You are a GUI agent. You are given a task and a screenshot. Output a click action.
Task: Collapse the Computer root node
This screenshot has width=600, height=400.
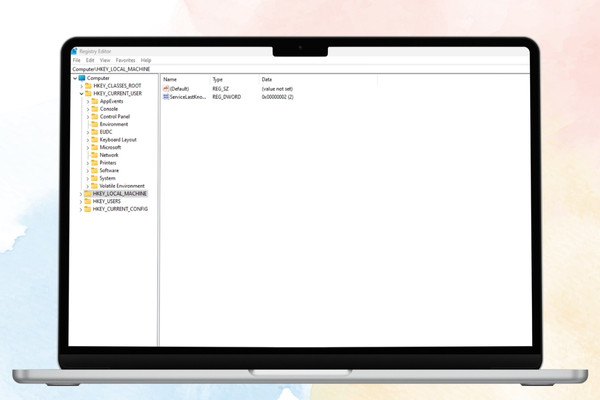(x=75, y=78)
